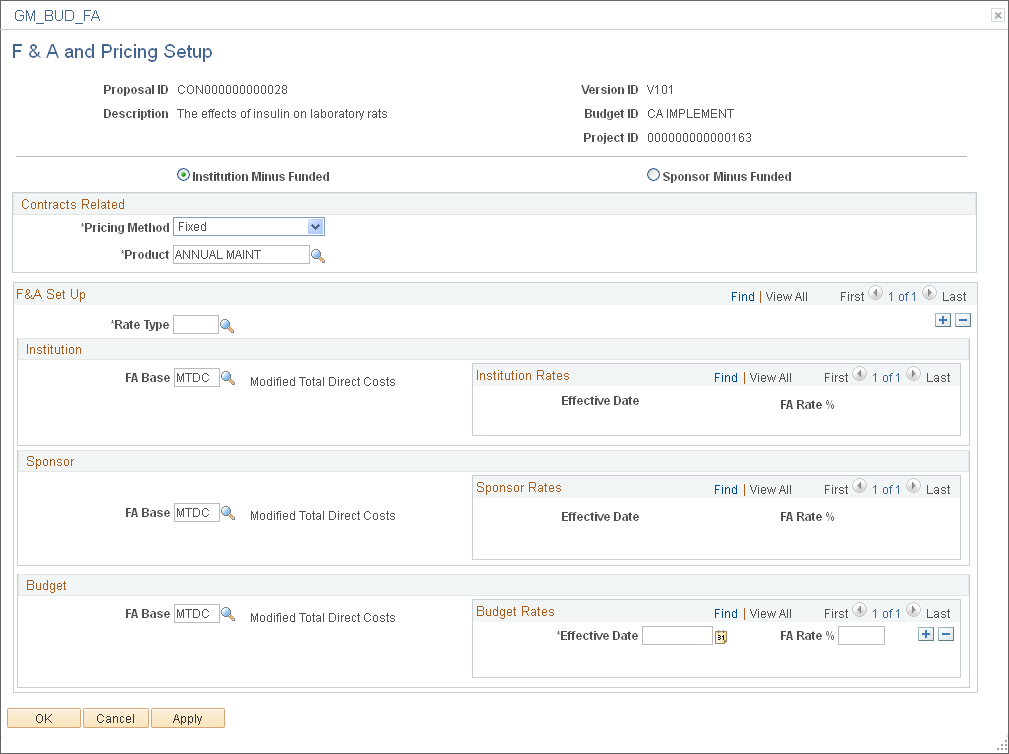1009x754 pixels.
Task: Focus the Institution FA Base field
Action: pos(197,378)
